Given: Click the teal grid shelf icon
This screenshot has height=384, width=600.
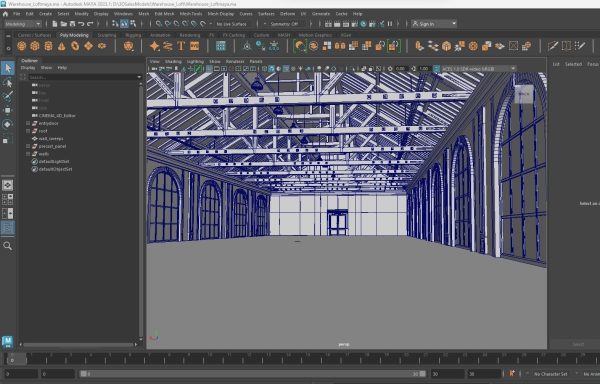Looking at the screenshot, I should (221, 46).
